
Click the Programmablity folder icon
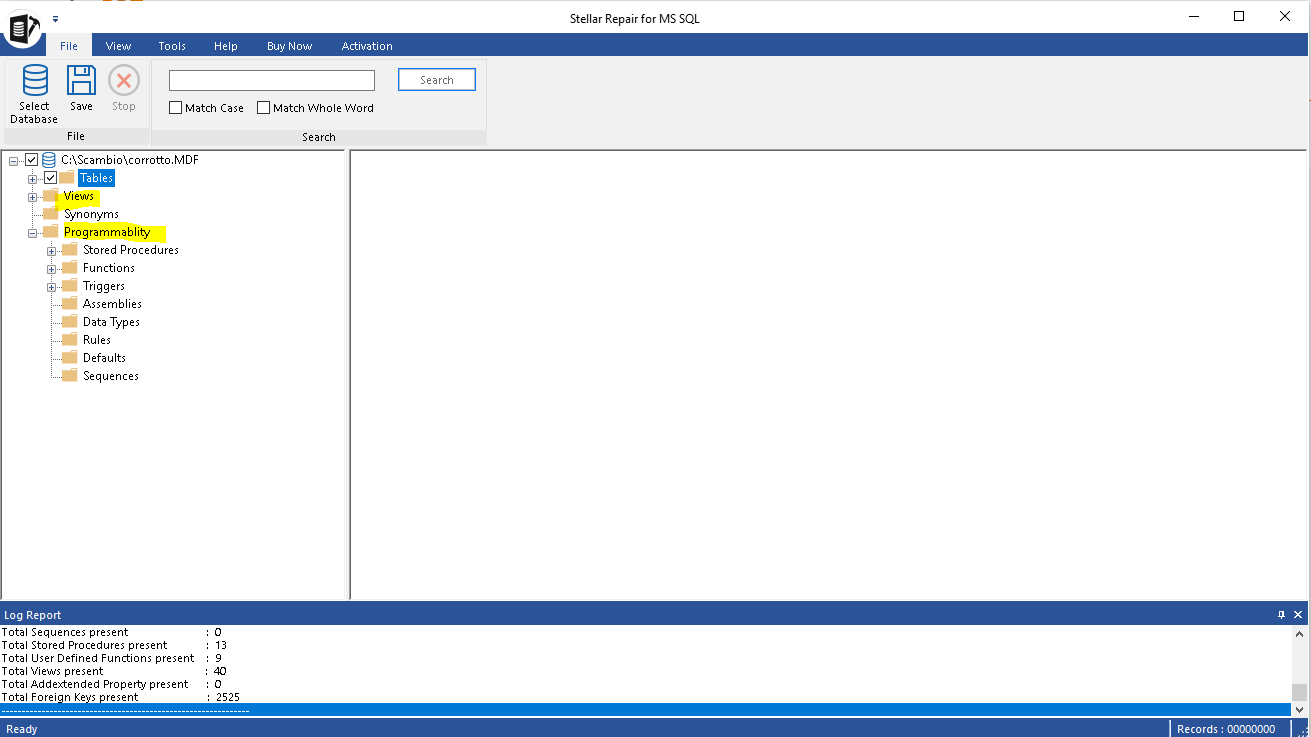(50, 232)
